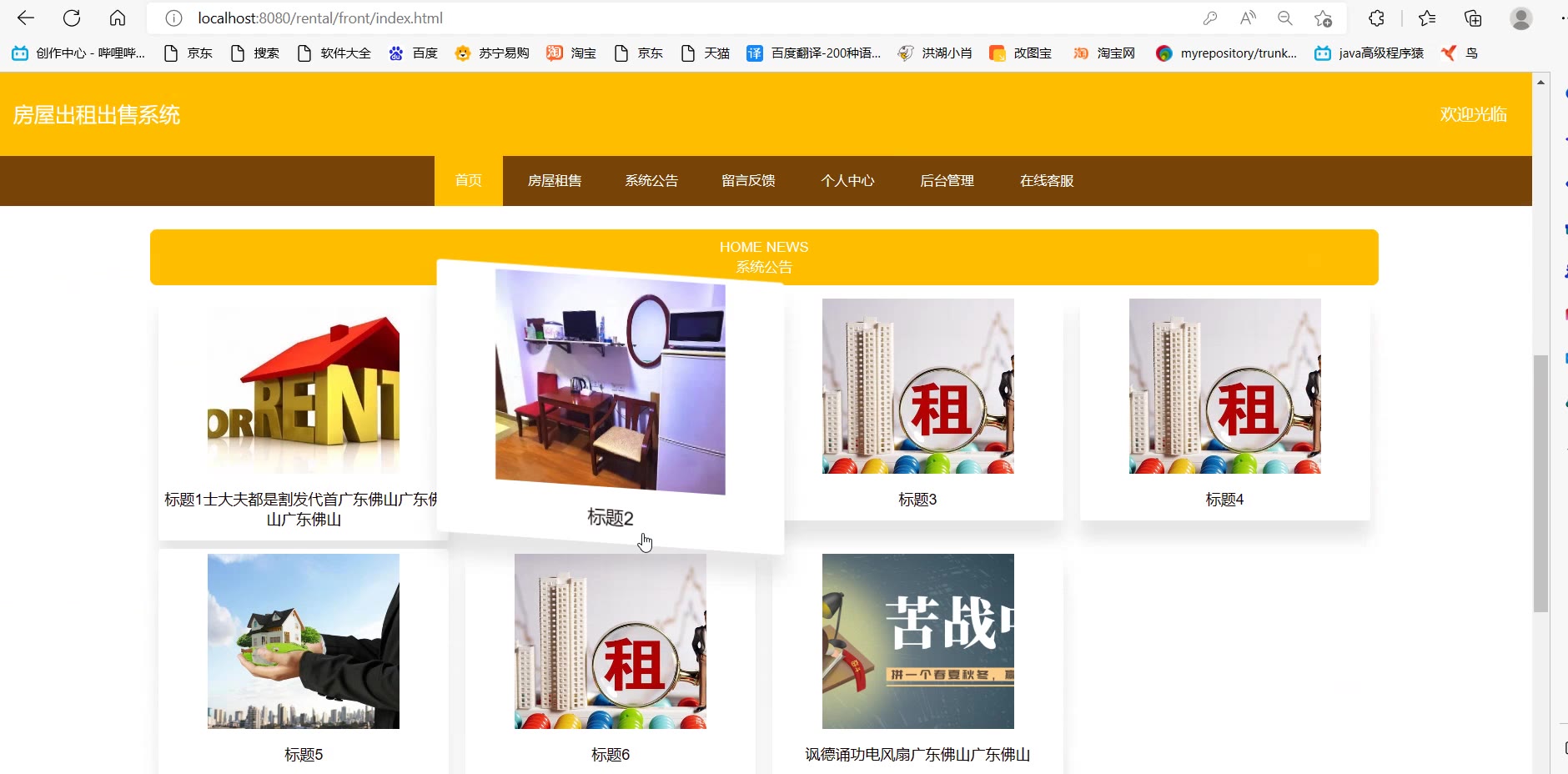
Task: Click the 标题1士大夫 announcement title
Action: [302, 510]
